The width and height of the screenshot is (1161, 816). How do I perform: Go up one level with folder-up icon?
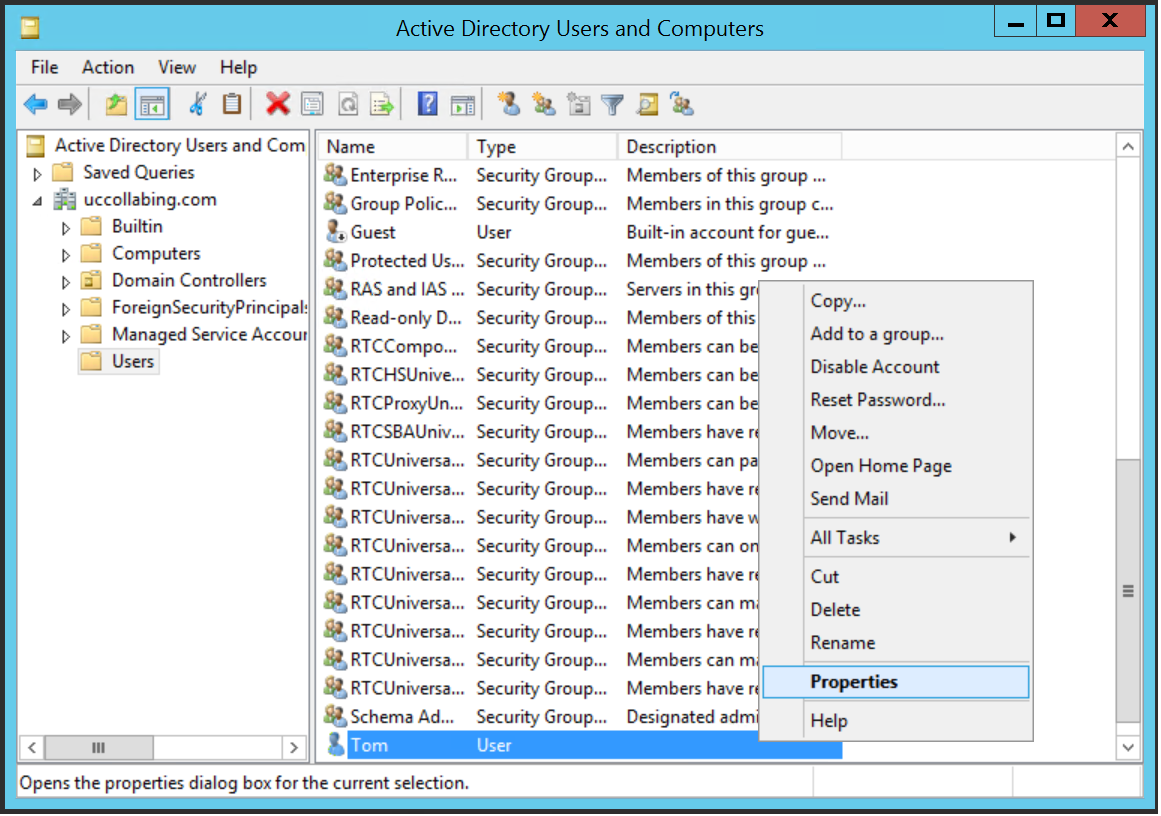pyautogui.click(x=116, y=104)
